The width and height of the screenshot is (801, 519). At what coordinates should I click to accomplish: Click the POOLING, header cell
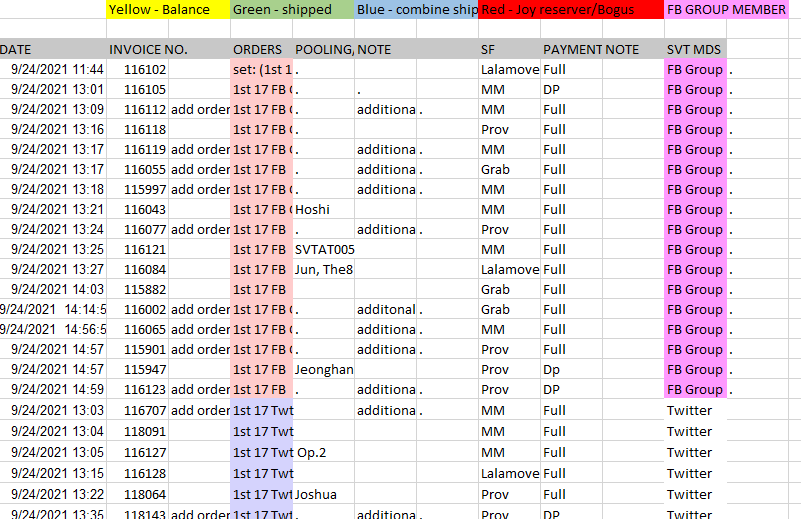coord(323,50)
